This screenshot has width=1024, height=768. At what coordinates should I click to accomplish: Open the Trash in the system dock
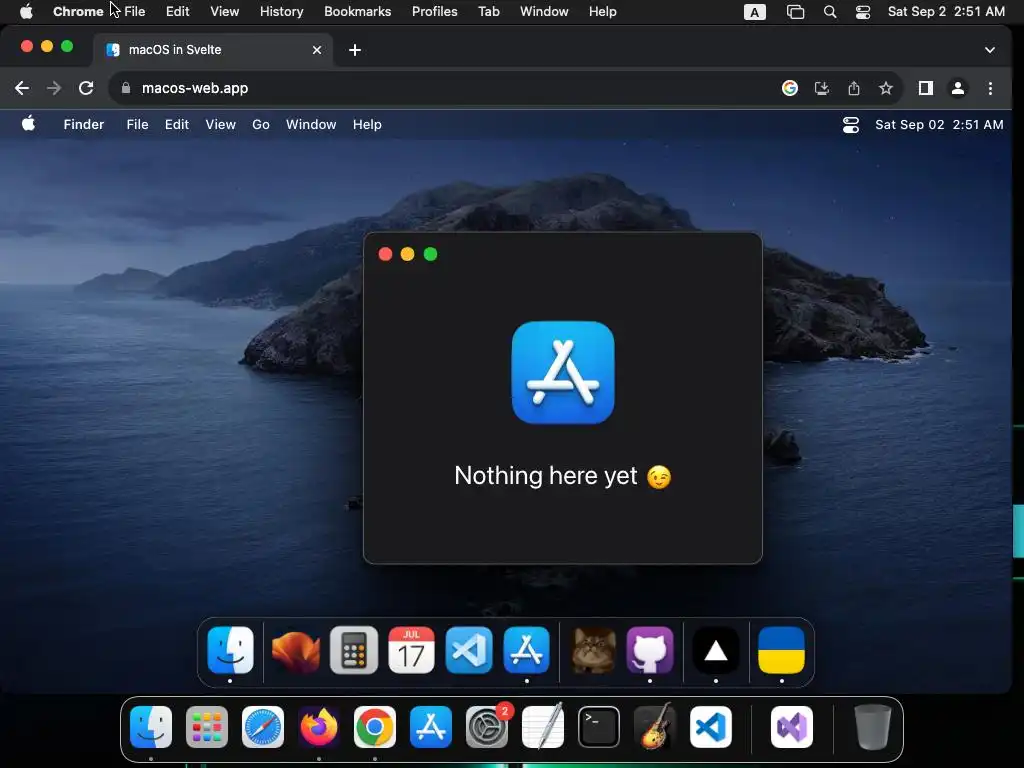872,727
